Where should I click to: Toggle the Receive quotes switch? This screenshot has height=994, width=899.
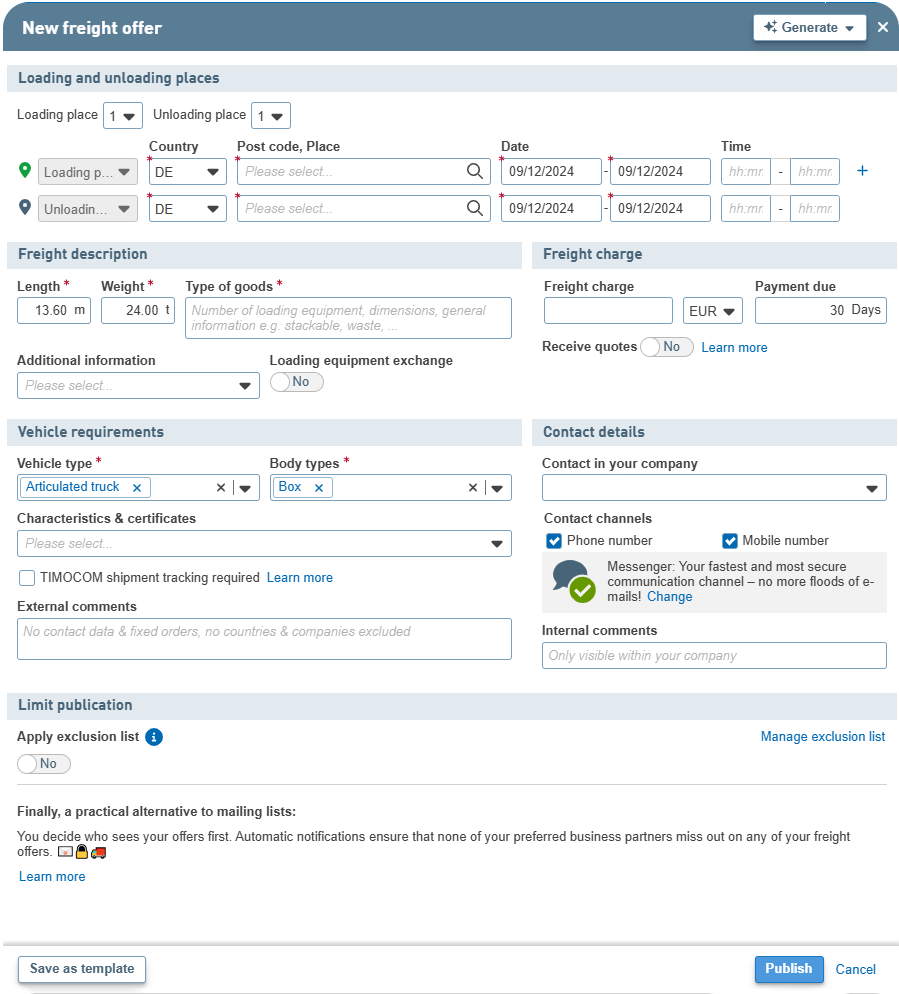coord(666,347)
